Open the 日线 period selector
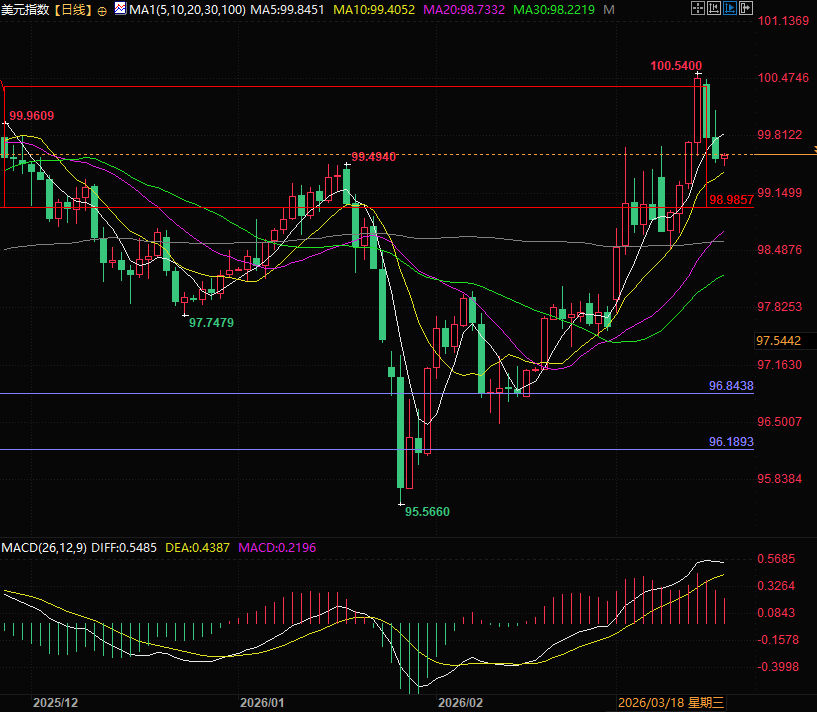Viewport: 817px width, 712px height. pos(72,10)
